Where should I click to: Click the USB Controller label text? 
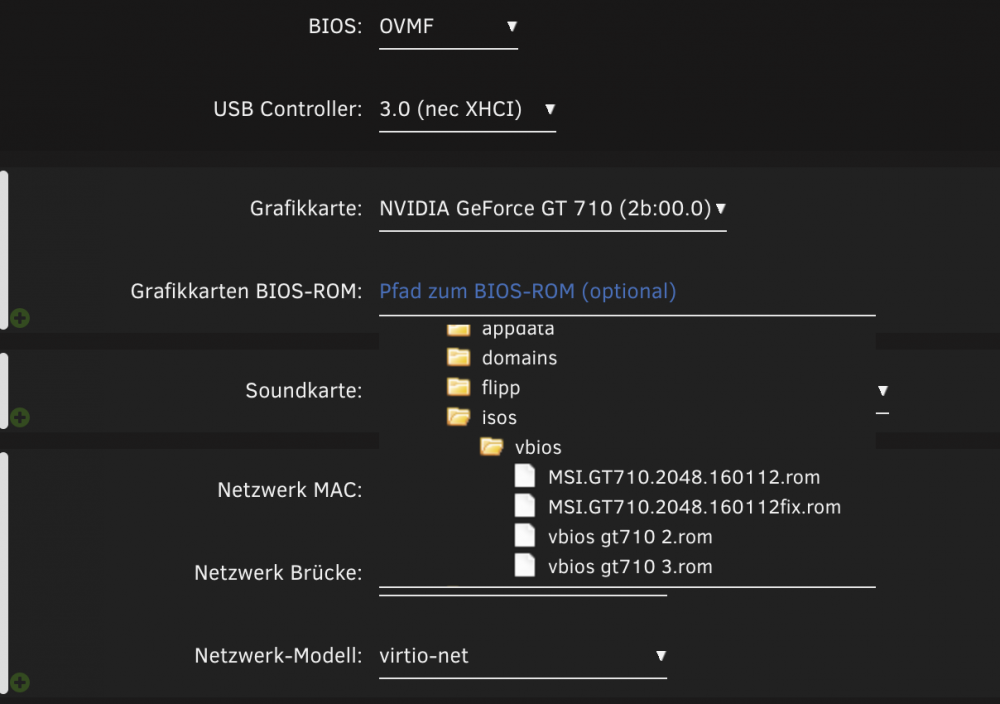tap(288, 110)
